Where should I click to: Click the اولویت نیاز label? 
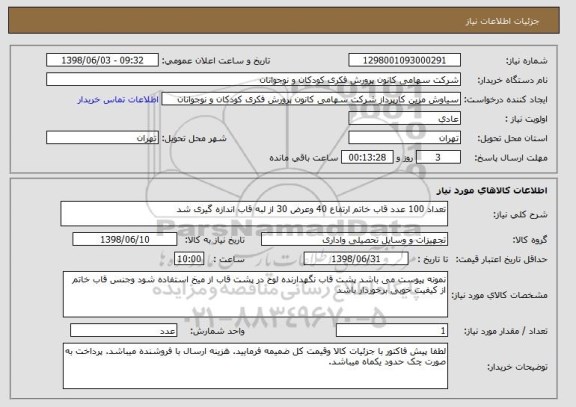tap(526, 119)
